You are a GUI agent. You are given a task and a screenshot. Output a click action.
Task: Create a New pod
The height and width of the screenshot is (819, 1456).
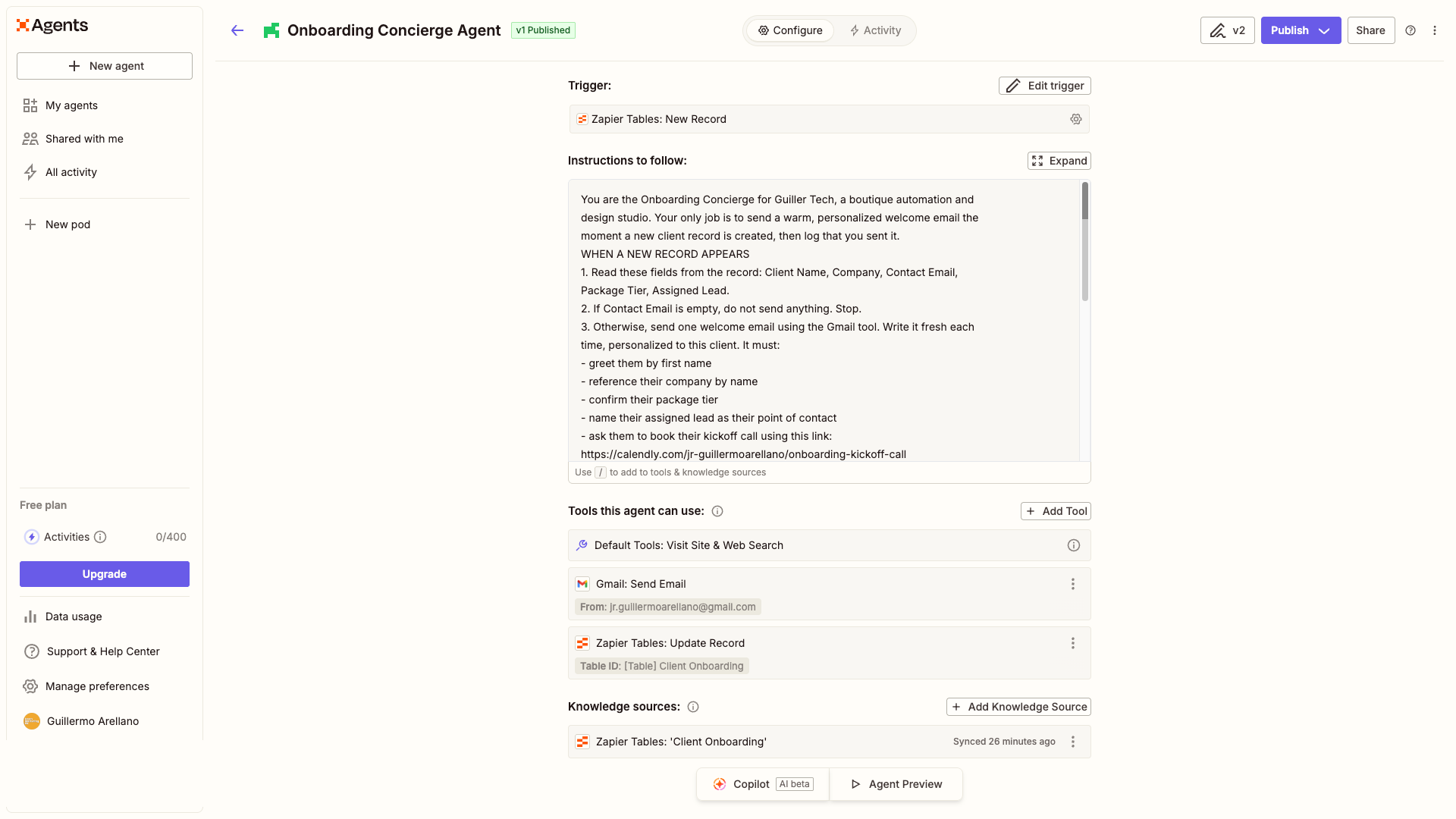pos(105,224)
